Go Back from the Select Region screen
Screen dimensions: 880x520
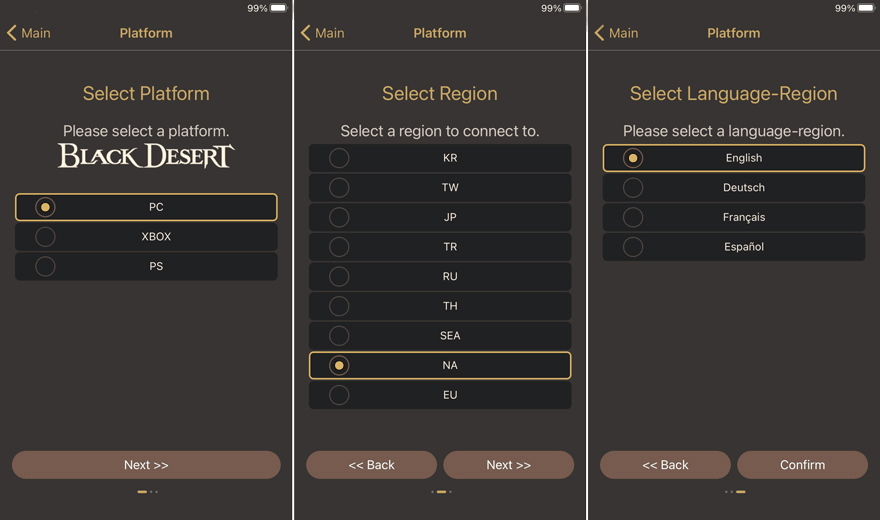372,465
